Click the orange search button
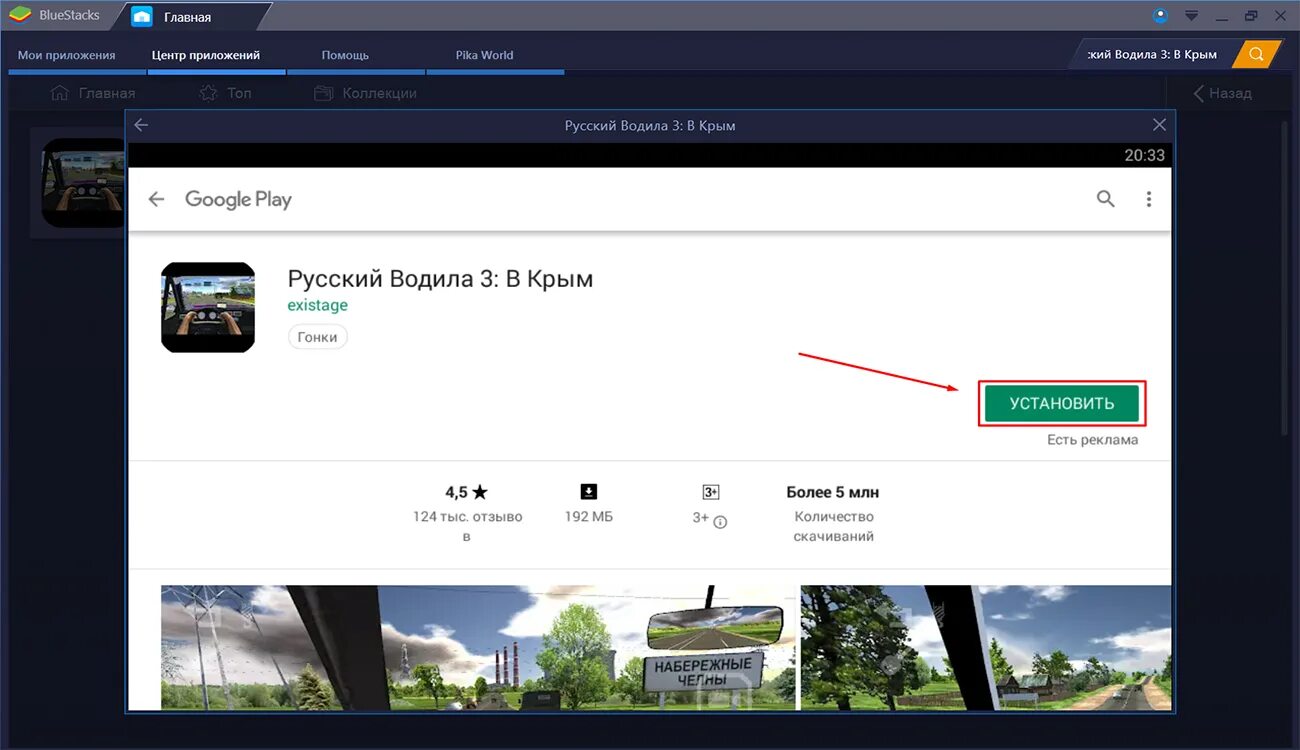The height and width of the screenshot is (750, 1300). (x=1257, y=54)
